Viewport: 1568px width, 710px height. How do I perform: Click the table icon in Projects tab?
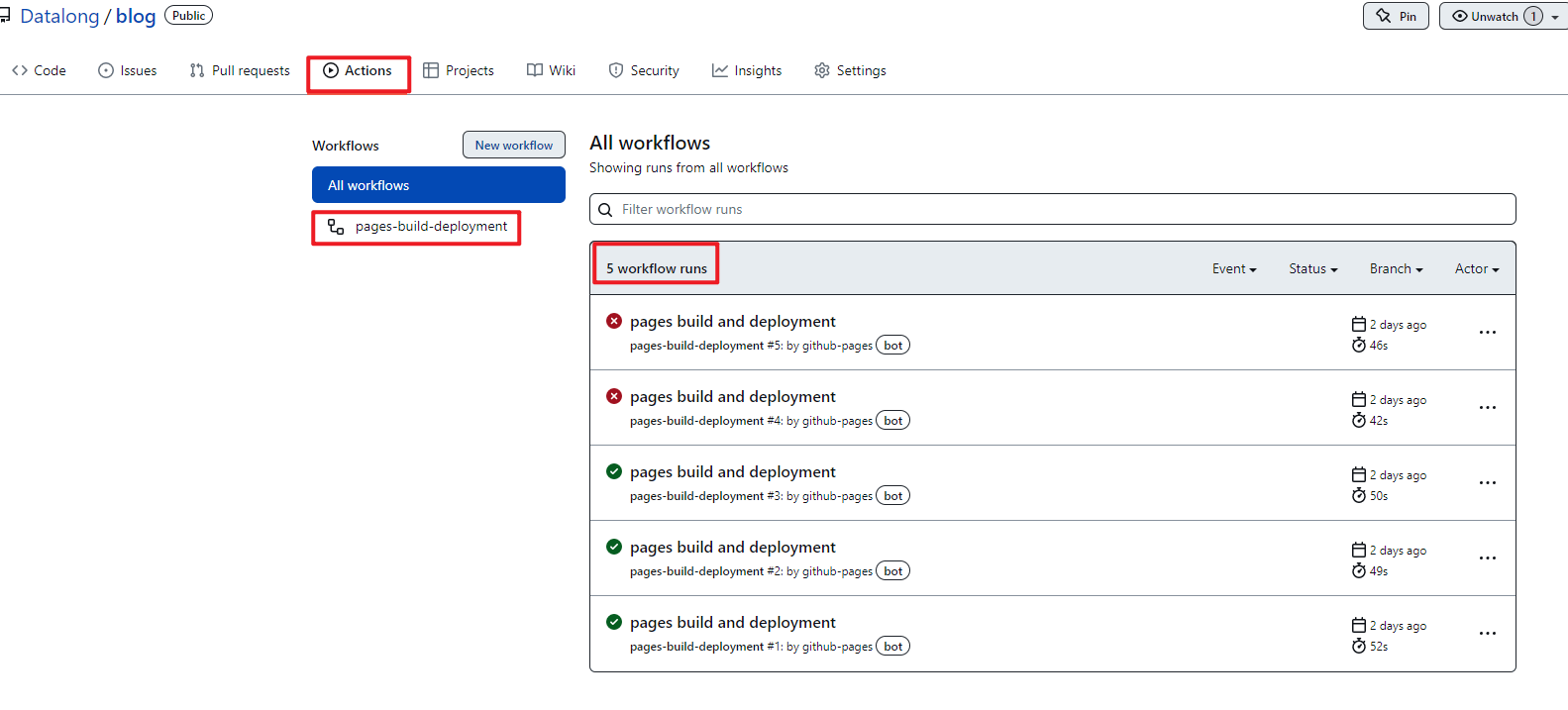[x=431, y=70]
